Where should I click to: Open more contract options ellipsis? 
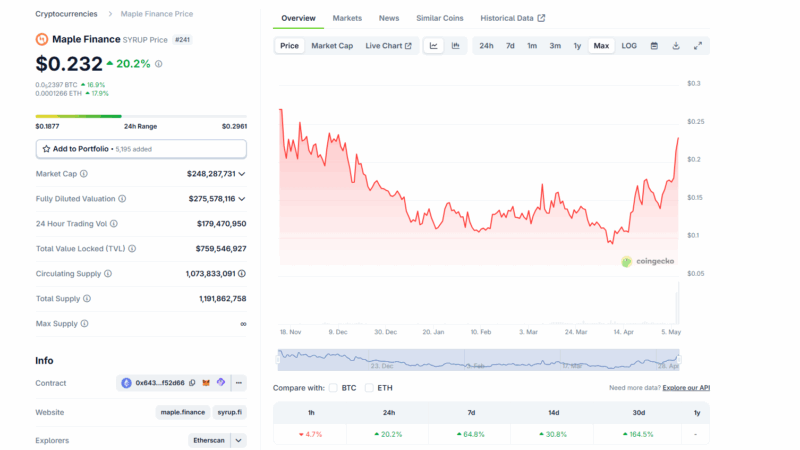point(239,383)
